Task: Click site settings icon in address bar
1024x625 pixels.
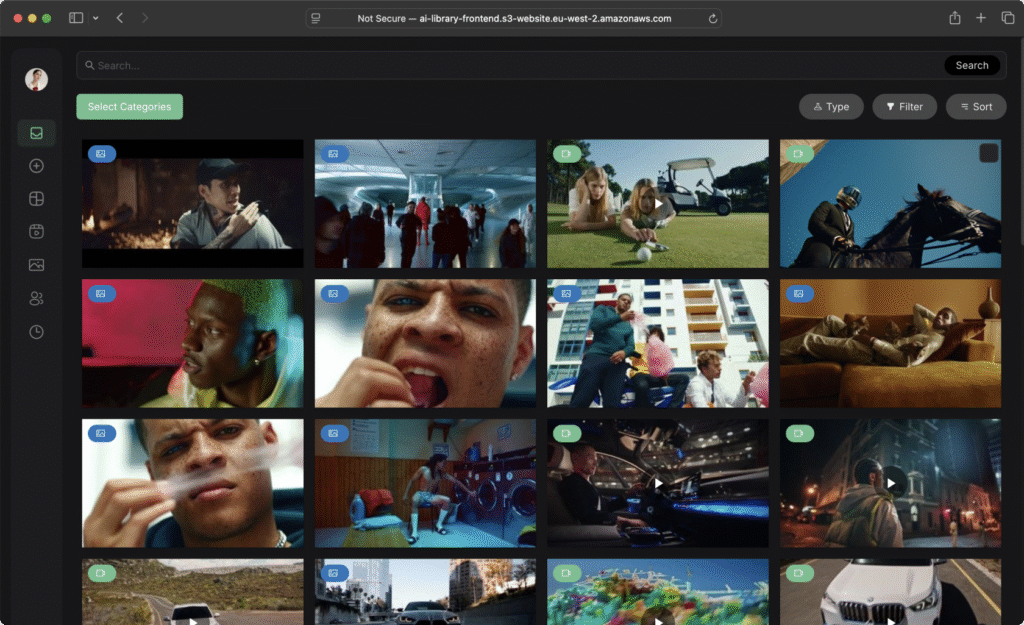Action: click(316, 18)
